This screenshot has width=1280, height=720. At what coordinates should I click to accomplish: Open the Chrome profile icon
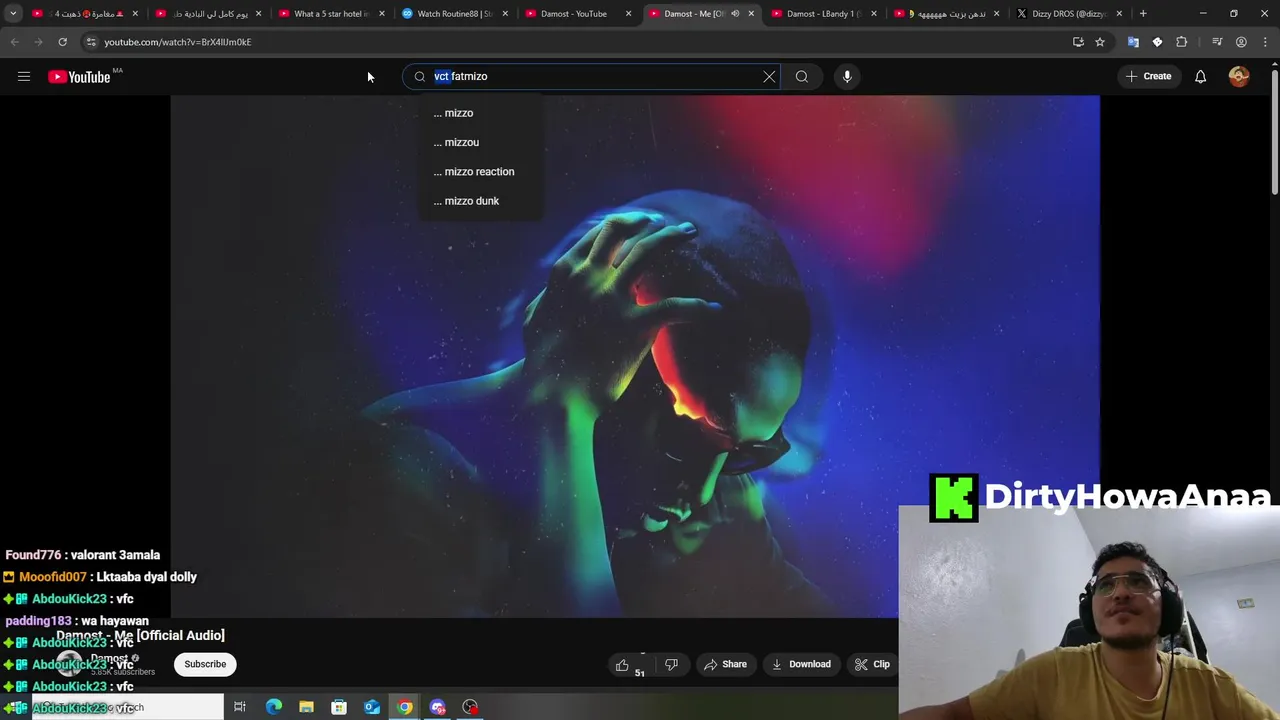1241,42
